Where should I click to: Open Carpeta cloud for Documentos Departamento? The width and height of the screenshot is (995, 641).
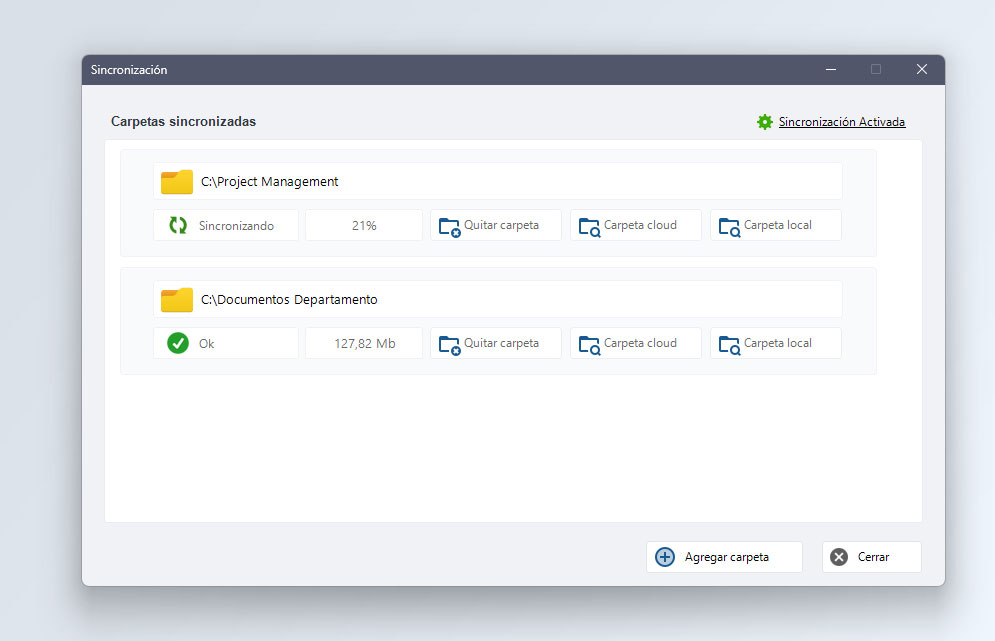636,343
